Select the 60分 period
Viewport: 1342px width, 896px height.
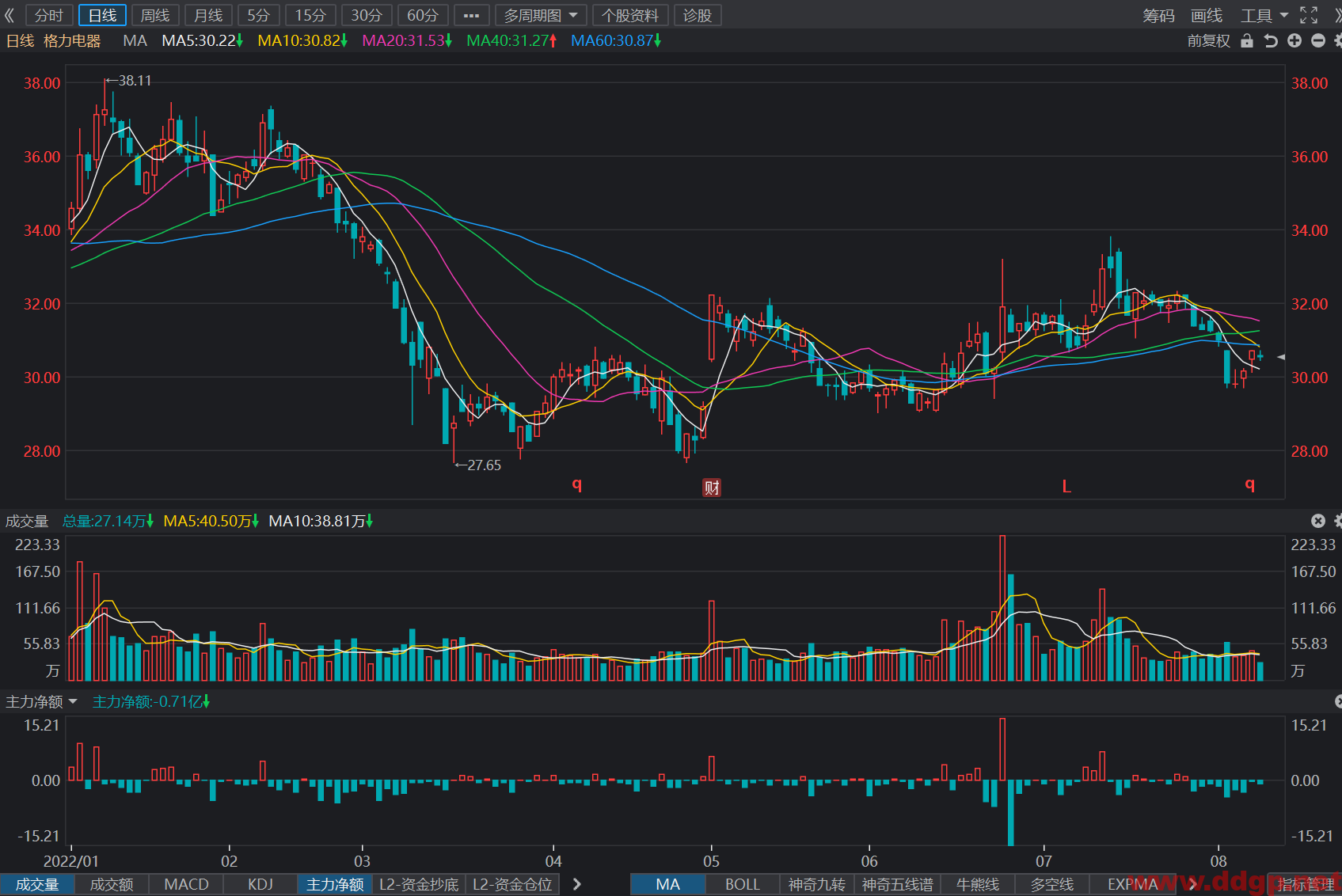(423, 15)
